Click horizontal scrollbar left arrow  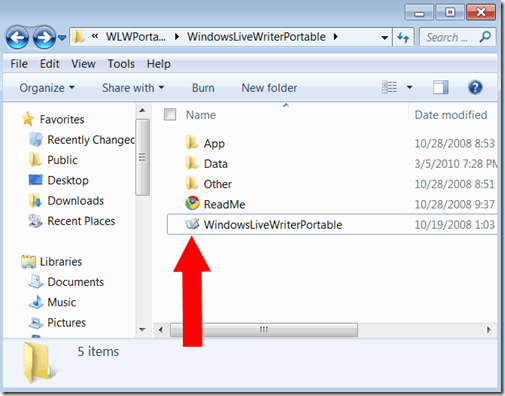161,330
